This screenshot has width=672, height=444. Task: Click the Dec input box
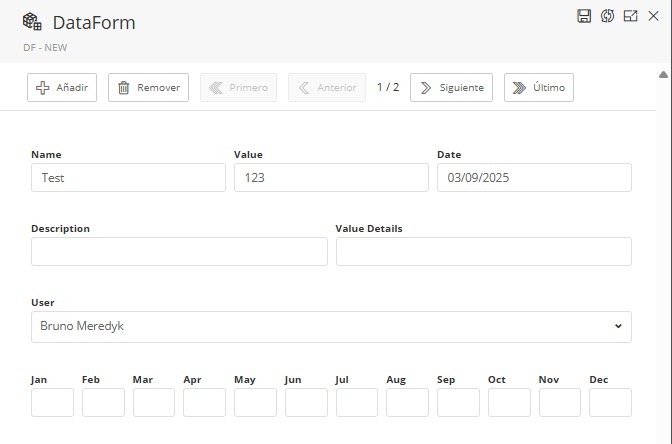610,402
